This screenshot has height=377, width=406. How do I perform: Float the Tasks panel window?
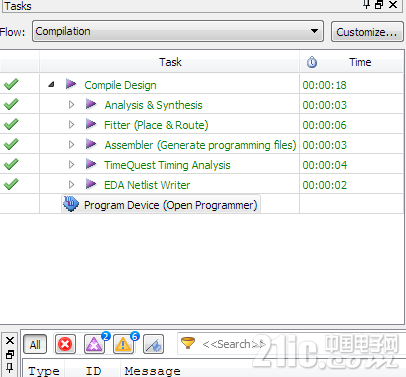point(379,5)
